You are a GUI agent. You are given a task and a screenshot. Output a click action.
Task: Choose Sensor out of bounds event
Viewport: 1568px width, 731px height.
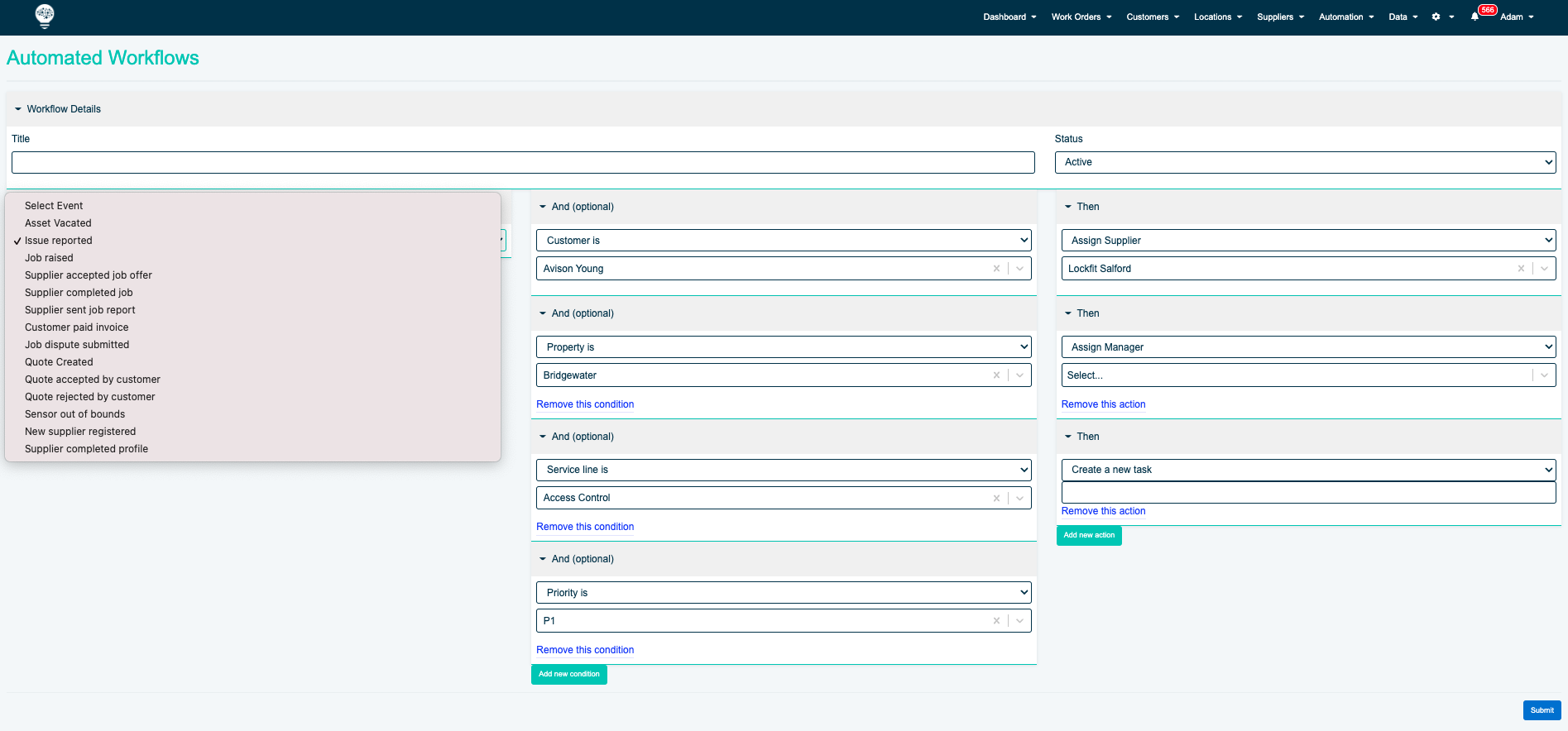(x=74, y=414)
